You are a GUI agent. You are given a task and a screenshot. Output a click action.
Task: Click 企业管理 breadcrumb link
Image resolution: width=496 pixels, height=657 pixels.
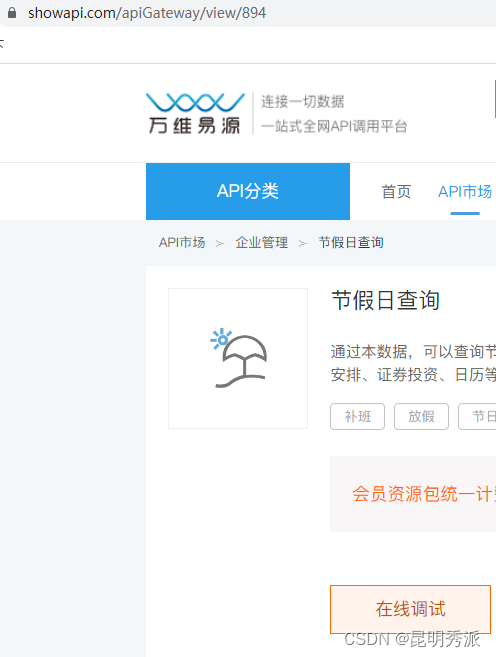coord(261,243)
